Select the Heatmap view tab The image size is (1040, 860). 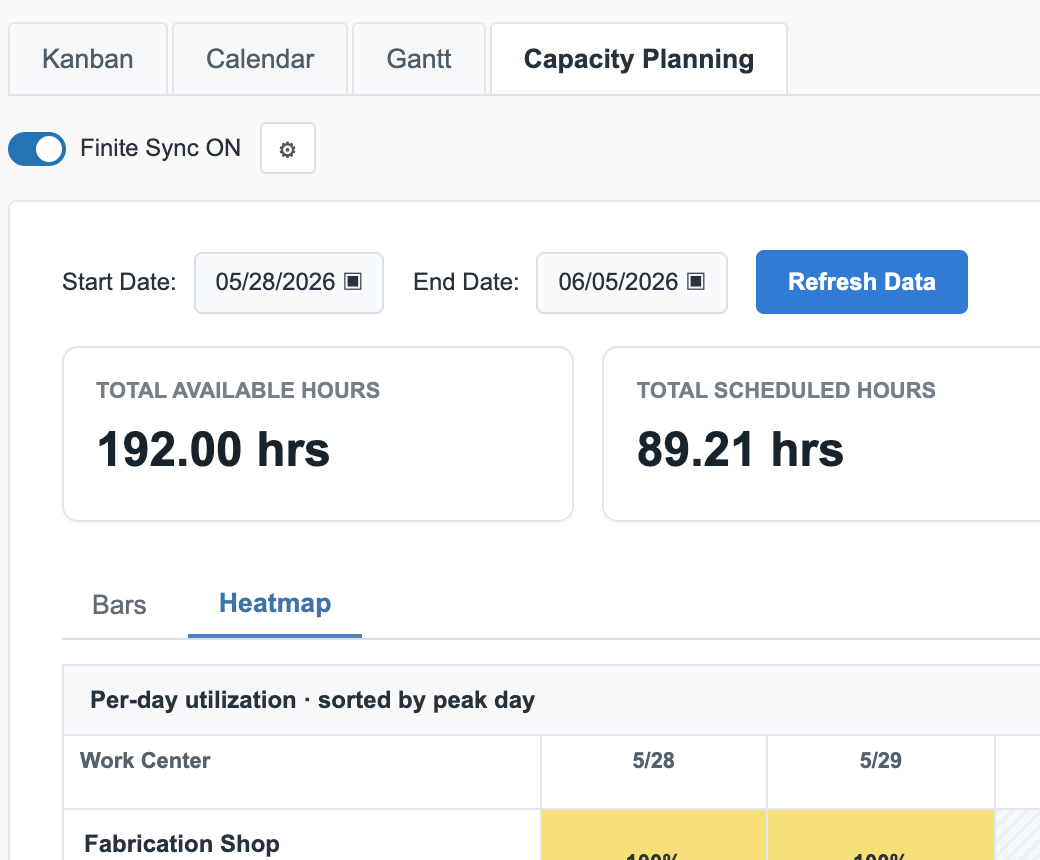[x=275, y=604]
